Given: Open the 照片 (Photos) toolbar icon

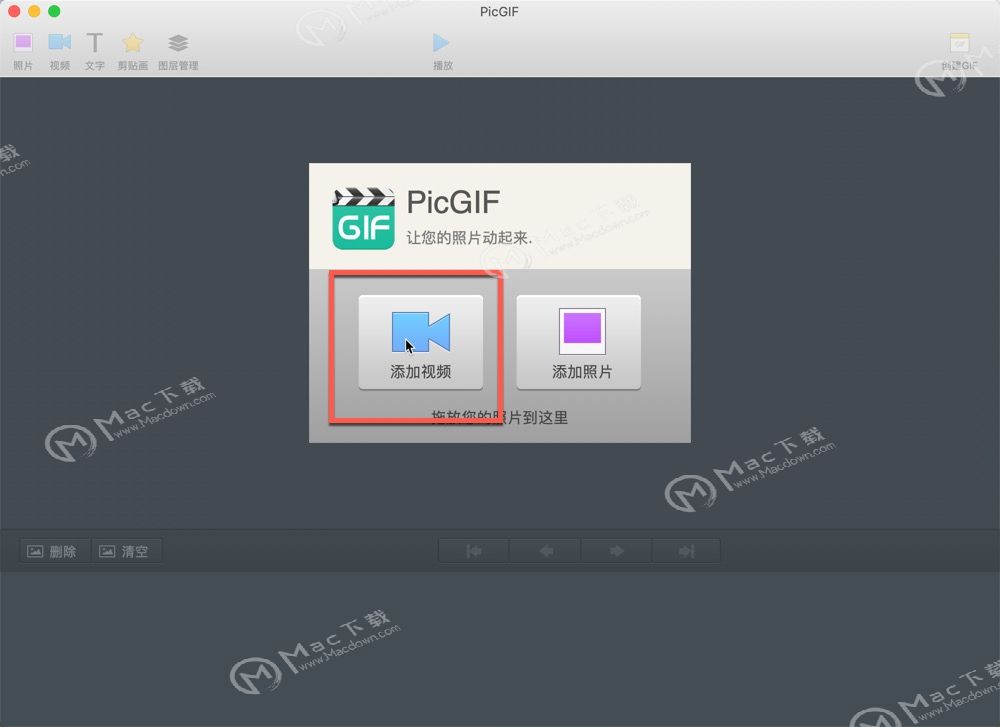Looking at the screenshot, I should [x=23, y=50].
